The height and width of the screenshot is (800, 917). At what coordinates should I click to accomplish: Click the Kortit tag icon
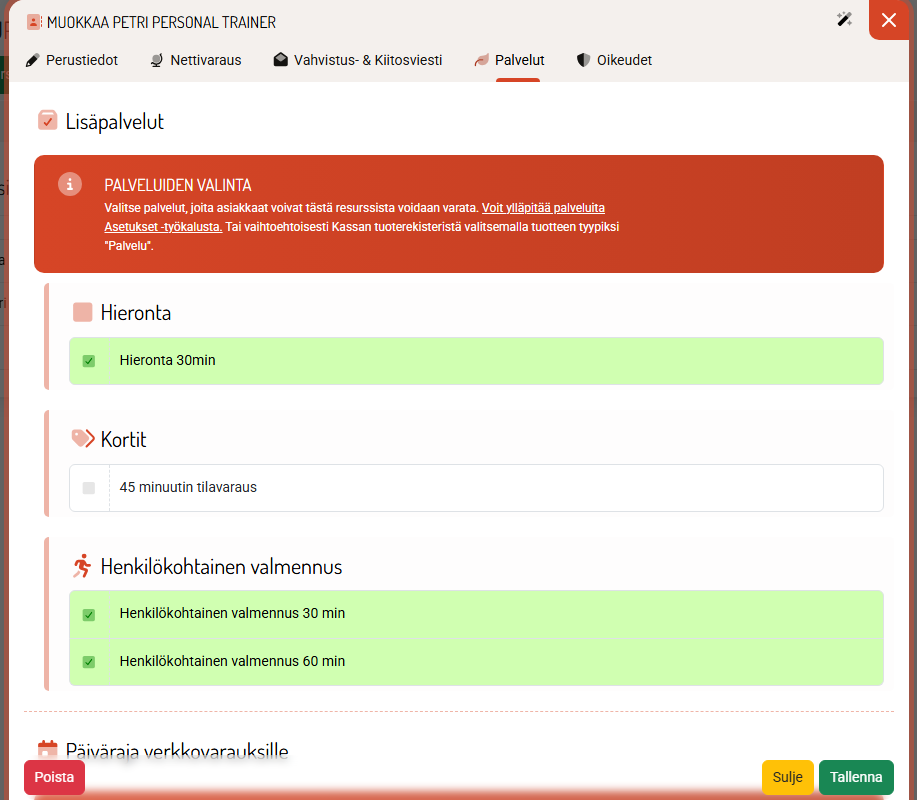click(83, 439)
